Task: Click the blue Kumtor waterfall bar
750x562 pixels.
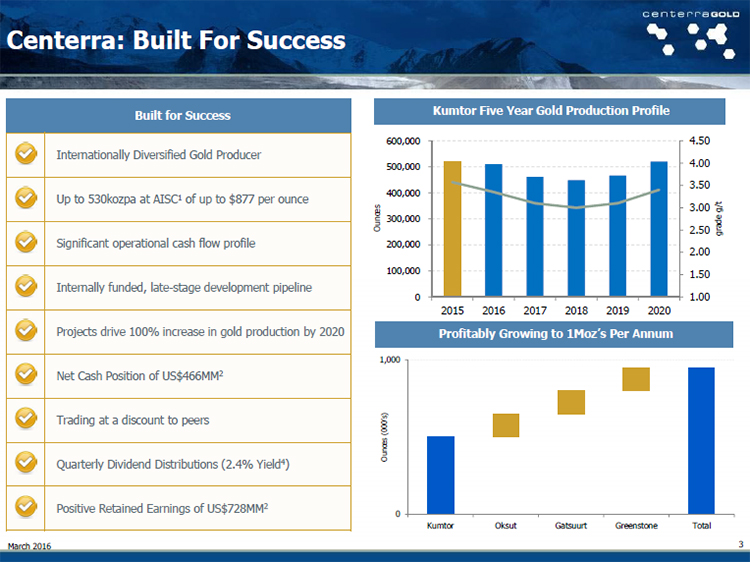Action: coord(441,475)
